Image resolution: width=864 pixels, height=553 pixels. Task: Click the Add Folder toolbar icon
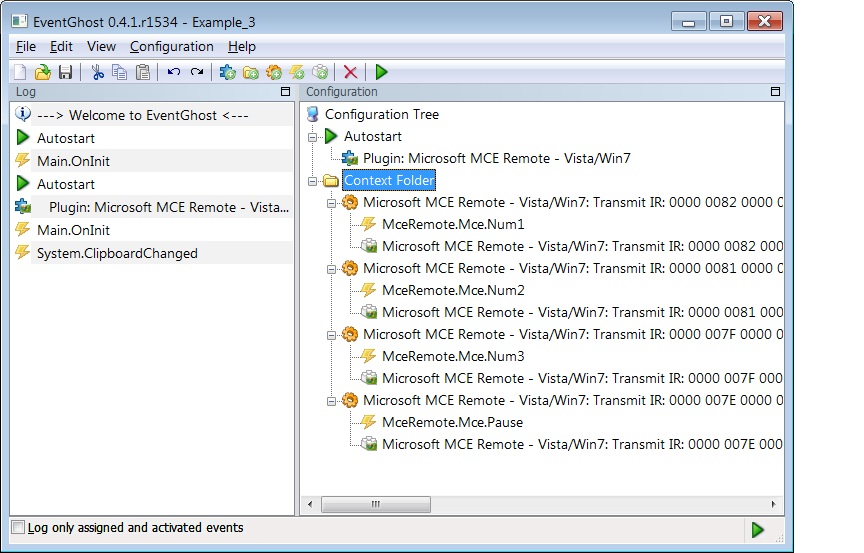(x=251, y=72)
